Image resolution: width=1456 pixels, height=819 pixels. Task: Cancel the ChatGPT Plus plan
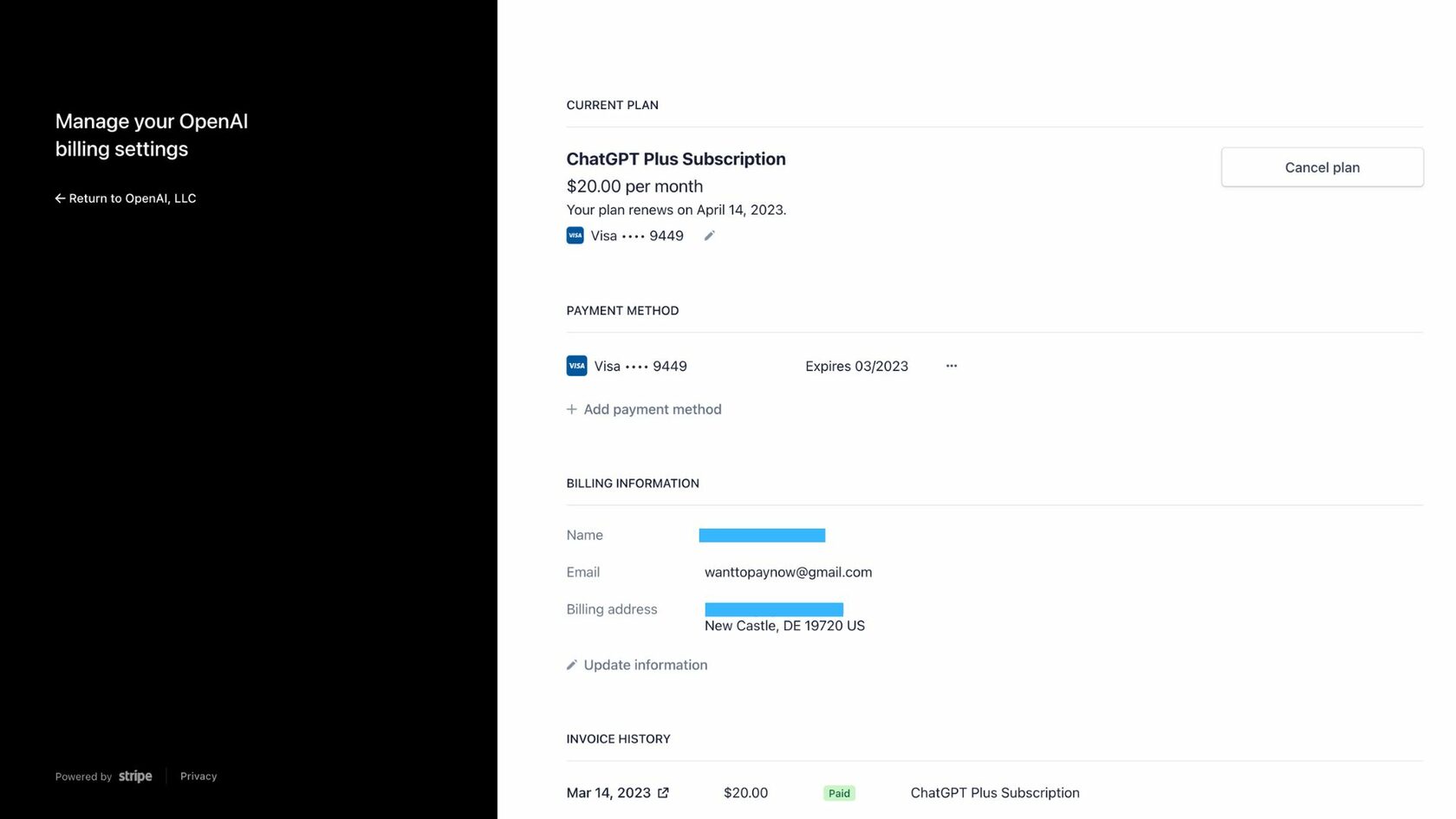[x=1322, y=167]
